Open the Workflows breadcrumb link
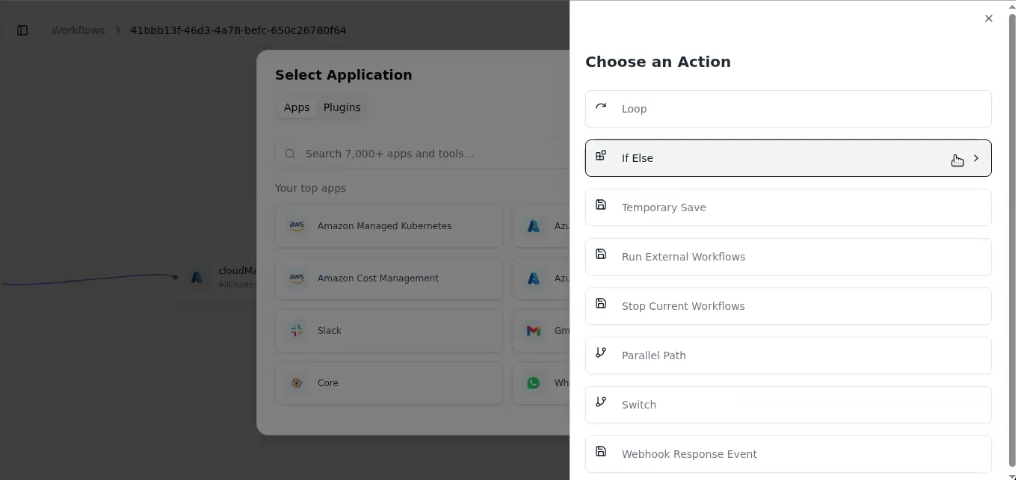 click(x=78, y=30)
